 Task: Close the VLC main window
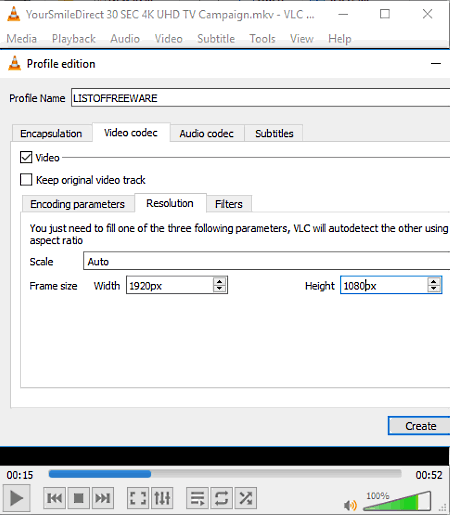point(427,14)
